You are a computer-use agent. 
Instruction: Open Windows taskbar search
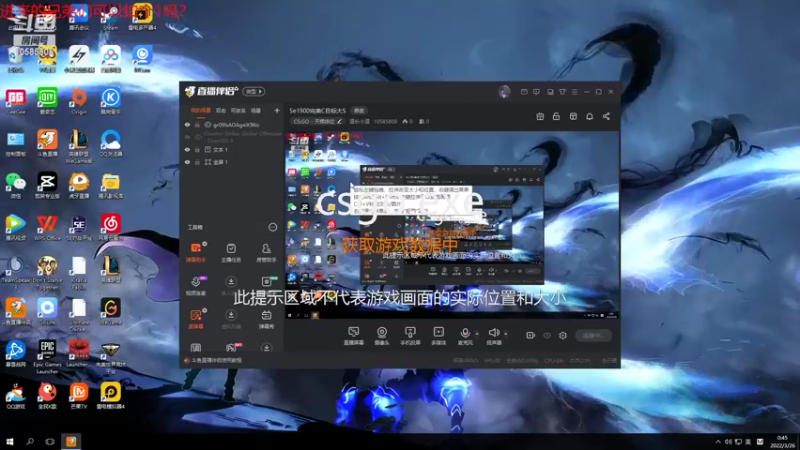point(30,441)
